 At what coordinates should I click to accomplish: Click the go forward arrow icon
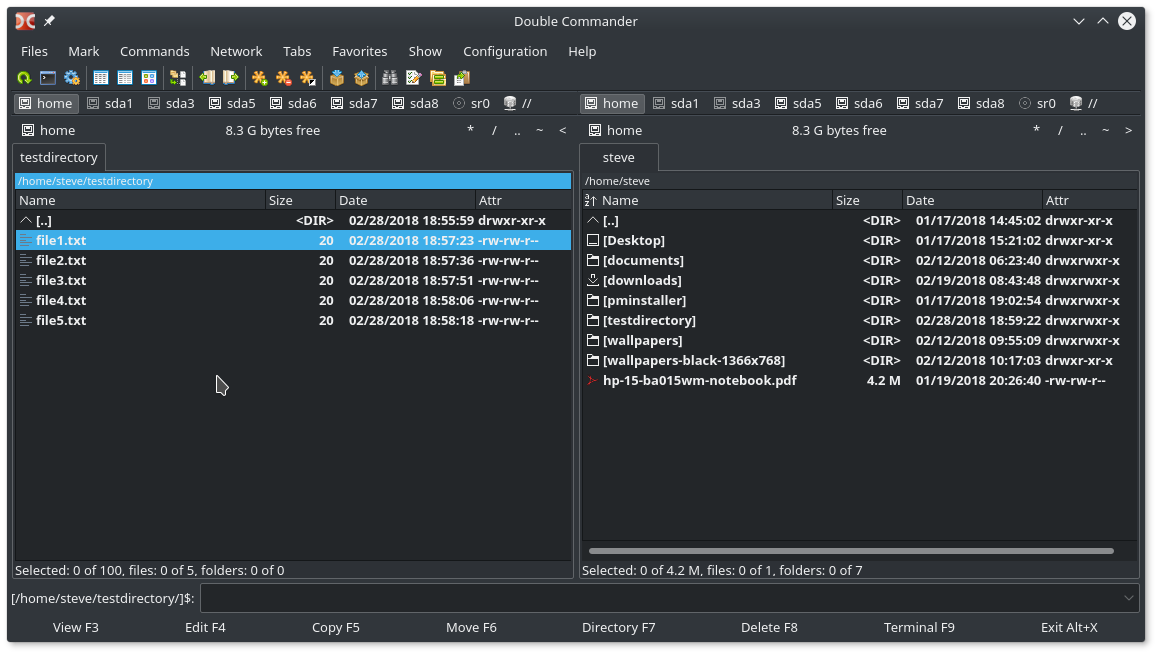point(231,78)
